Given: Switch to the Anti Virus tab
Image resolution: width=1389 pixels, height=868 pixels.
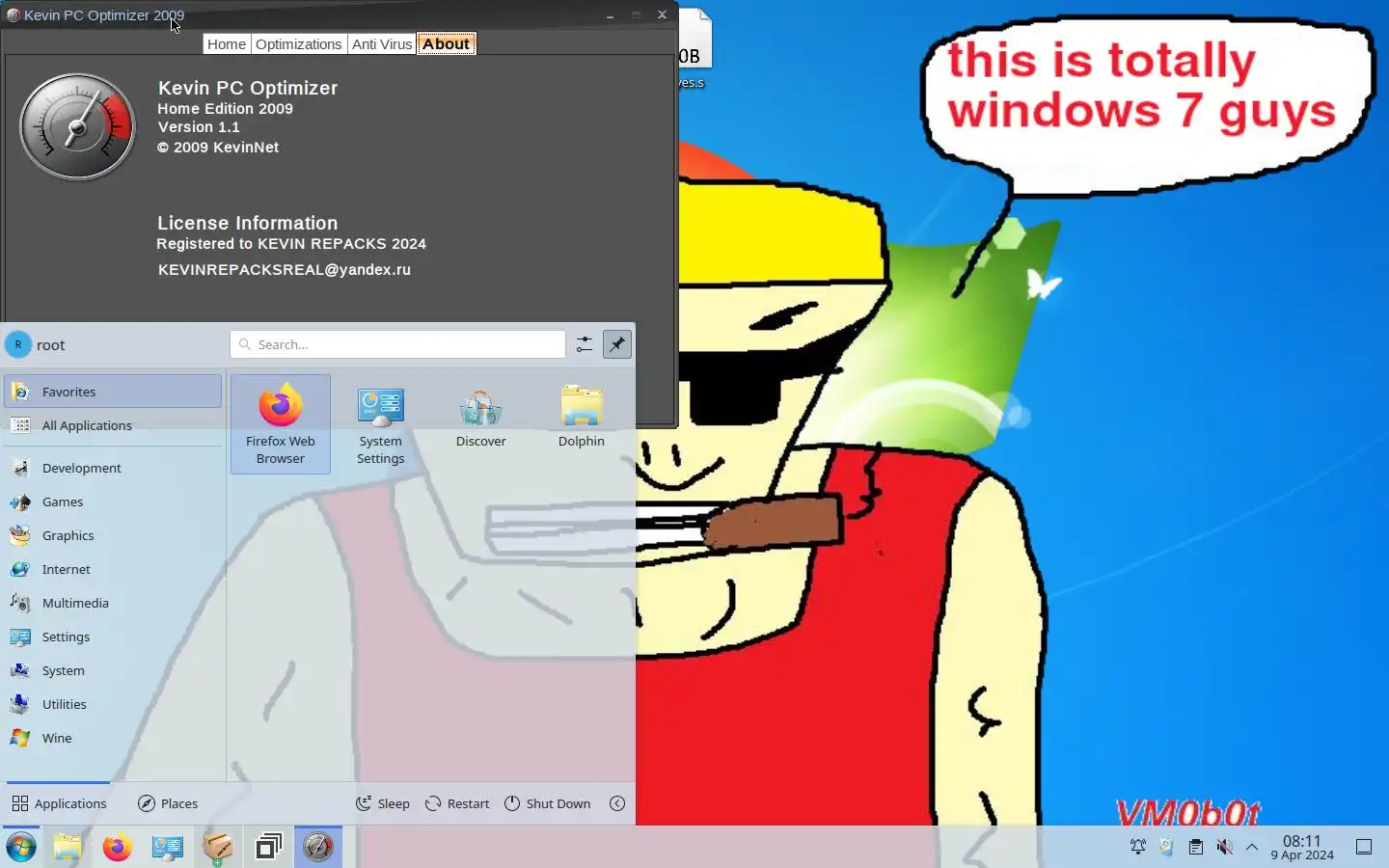Looking at the screenshot, I should pos(382,43).
